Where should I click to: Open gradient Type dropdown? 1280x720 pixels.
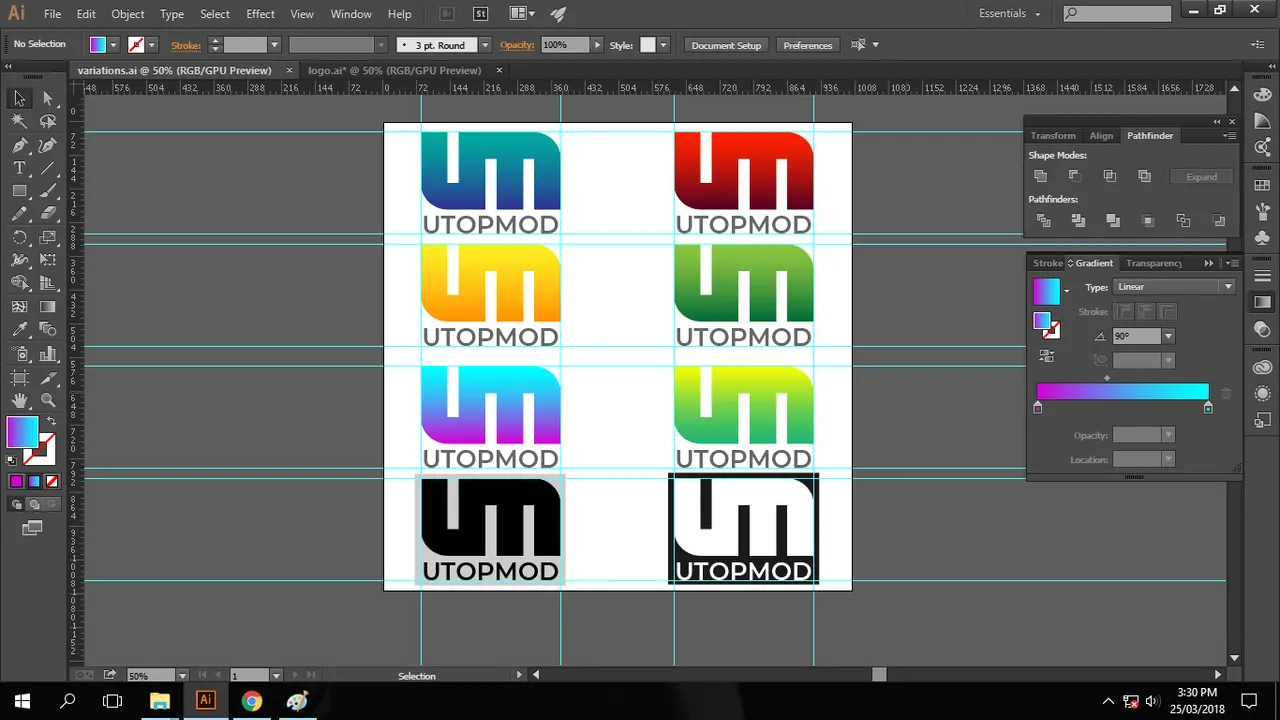click(x=1175, y=287)
